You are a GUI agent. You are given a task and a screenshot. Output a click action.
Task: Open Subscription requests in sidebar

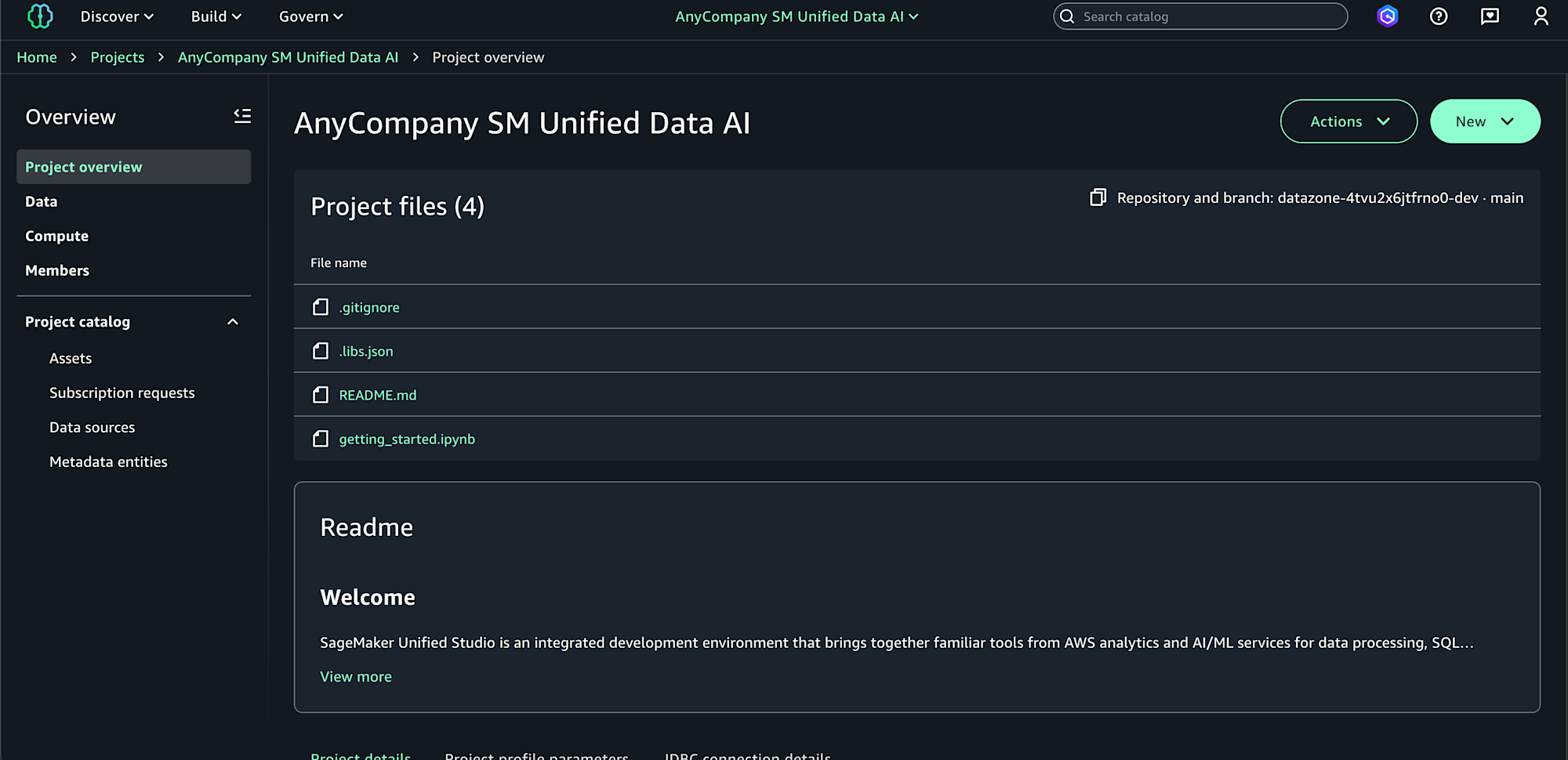pos(122,393)
